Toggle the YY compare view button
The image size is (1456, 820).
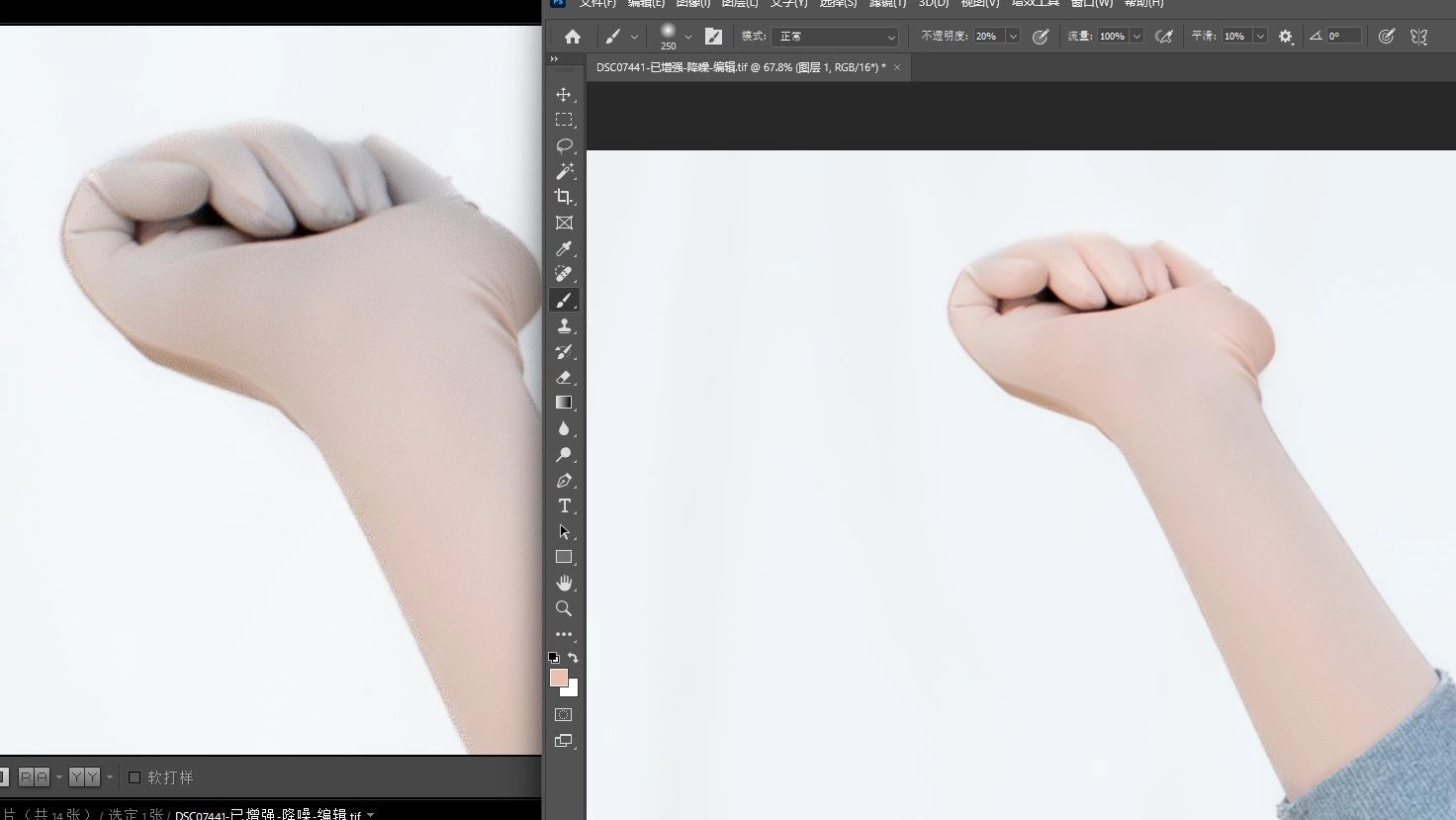point(84,777)
